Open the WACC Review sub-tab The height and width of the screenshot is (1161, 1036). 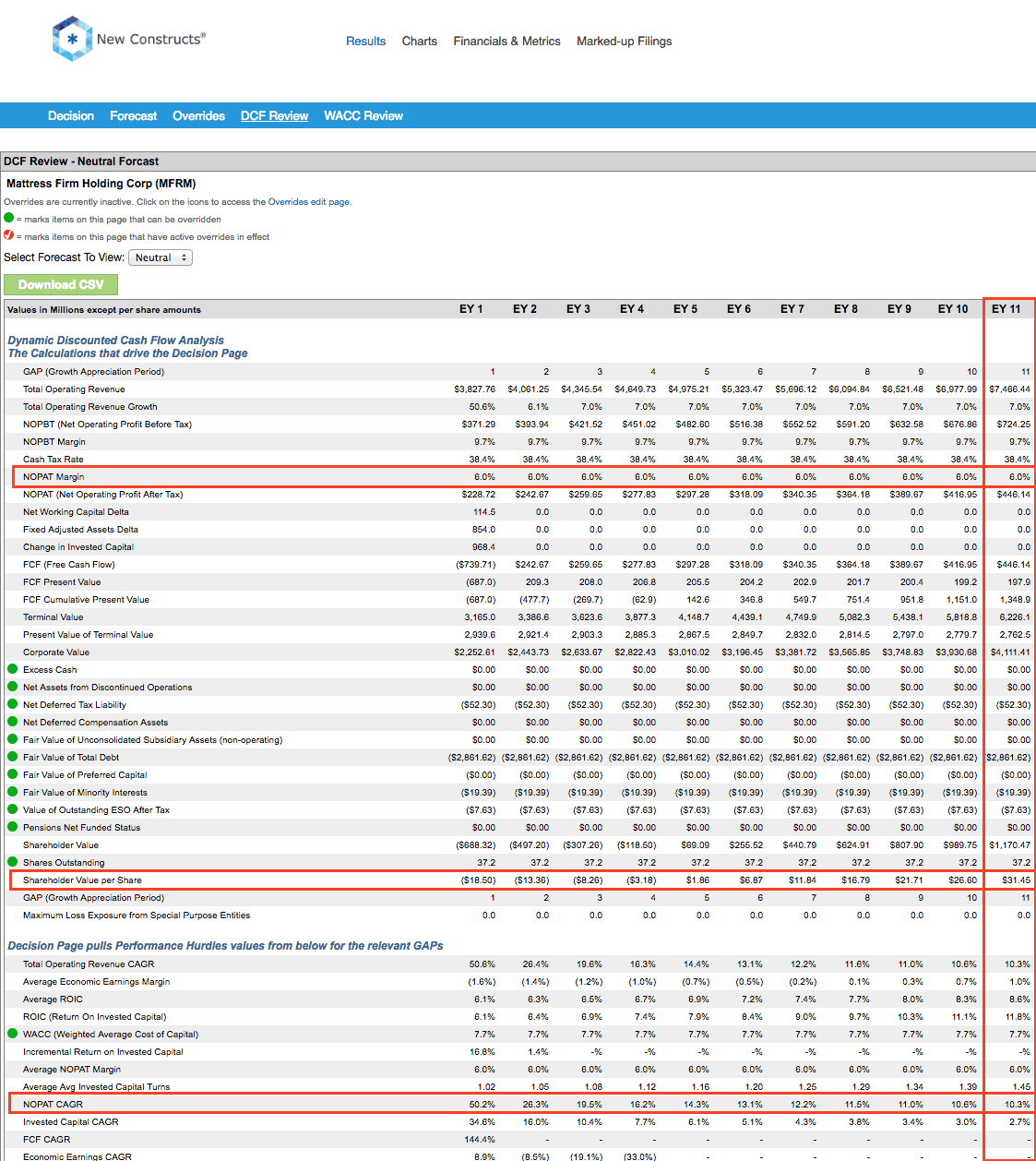pos(363,115)
